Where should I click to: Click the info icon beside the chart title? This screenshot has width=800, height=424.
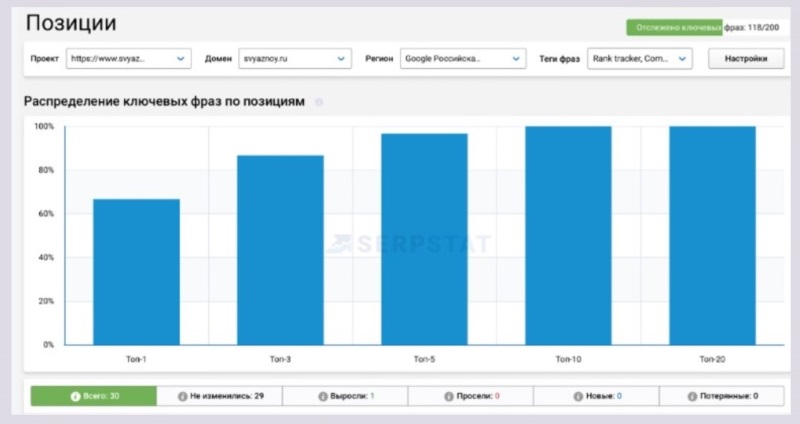click(x=319, y=102)
